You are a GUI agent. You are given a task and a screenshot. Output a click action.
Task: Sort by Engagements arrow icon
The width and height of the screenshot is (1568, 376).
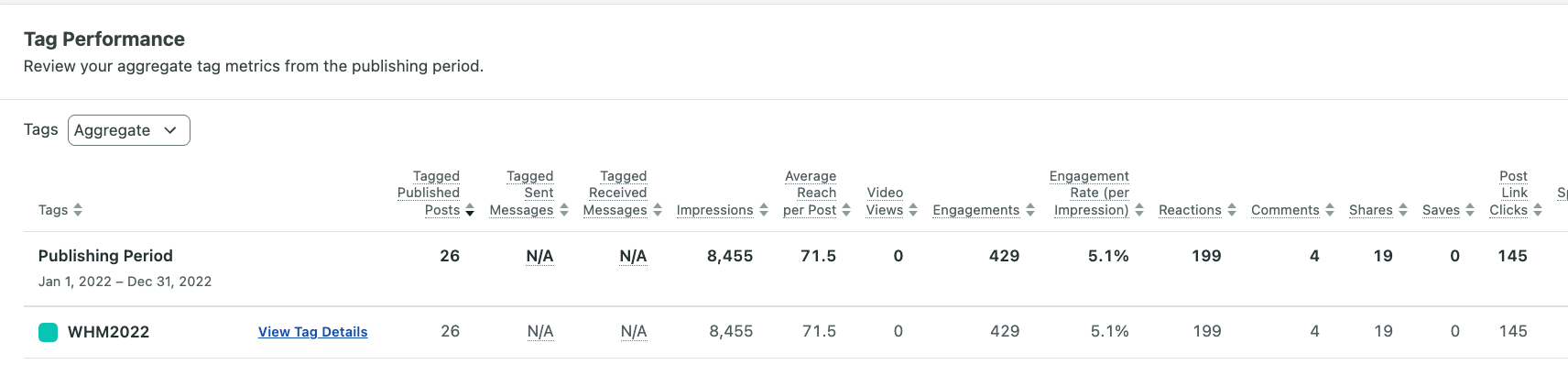coord(1030,210)
